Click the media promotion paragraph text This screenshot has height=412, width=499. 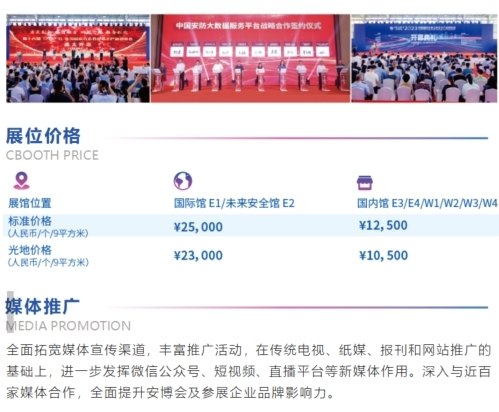249,371
